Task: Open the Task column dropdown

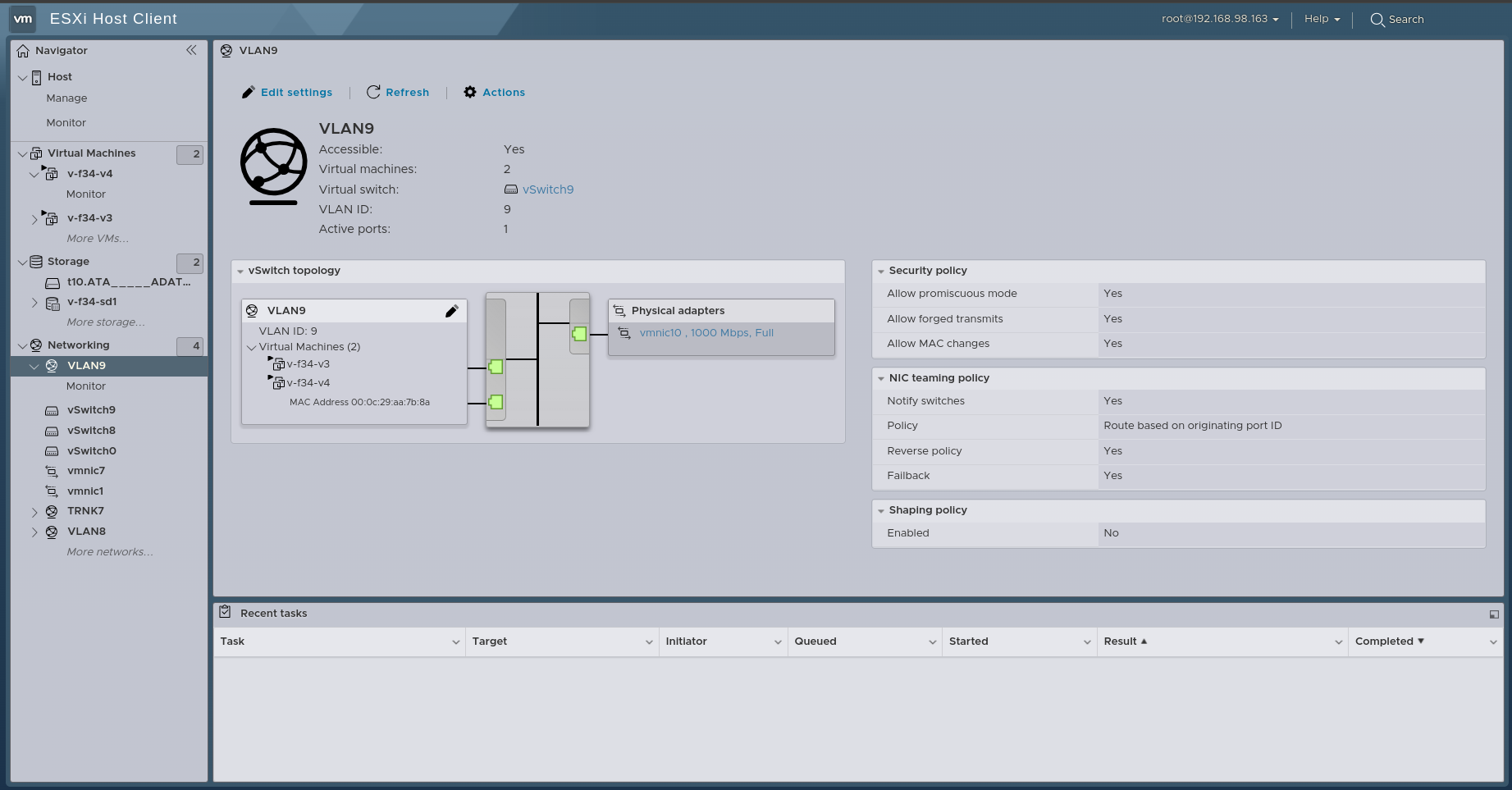Action: 456,642
